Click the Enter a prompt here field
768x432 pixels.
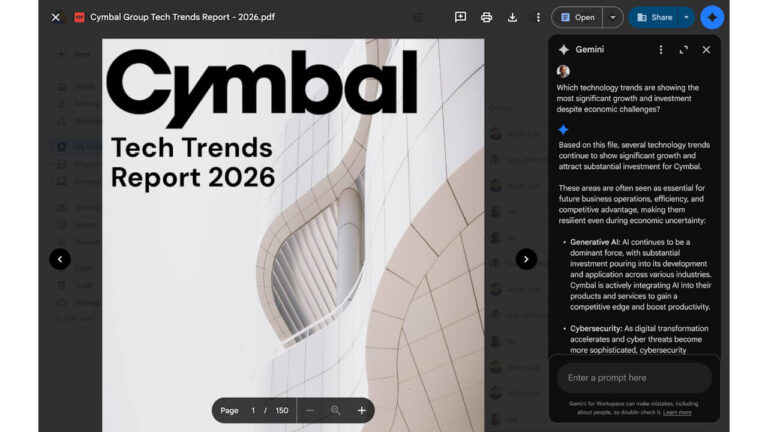[634, 377]
